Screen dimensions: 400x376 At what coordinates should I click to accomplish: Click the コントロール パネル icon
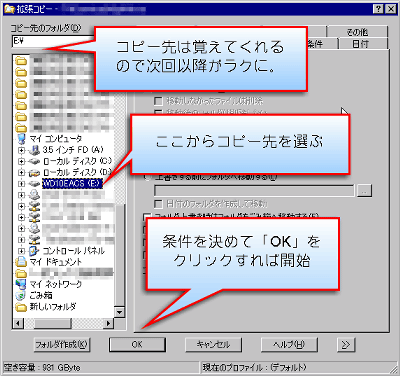click(x=34, y=251)
